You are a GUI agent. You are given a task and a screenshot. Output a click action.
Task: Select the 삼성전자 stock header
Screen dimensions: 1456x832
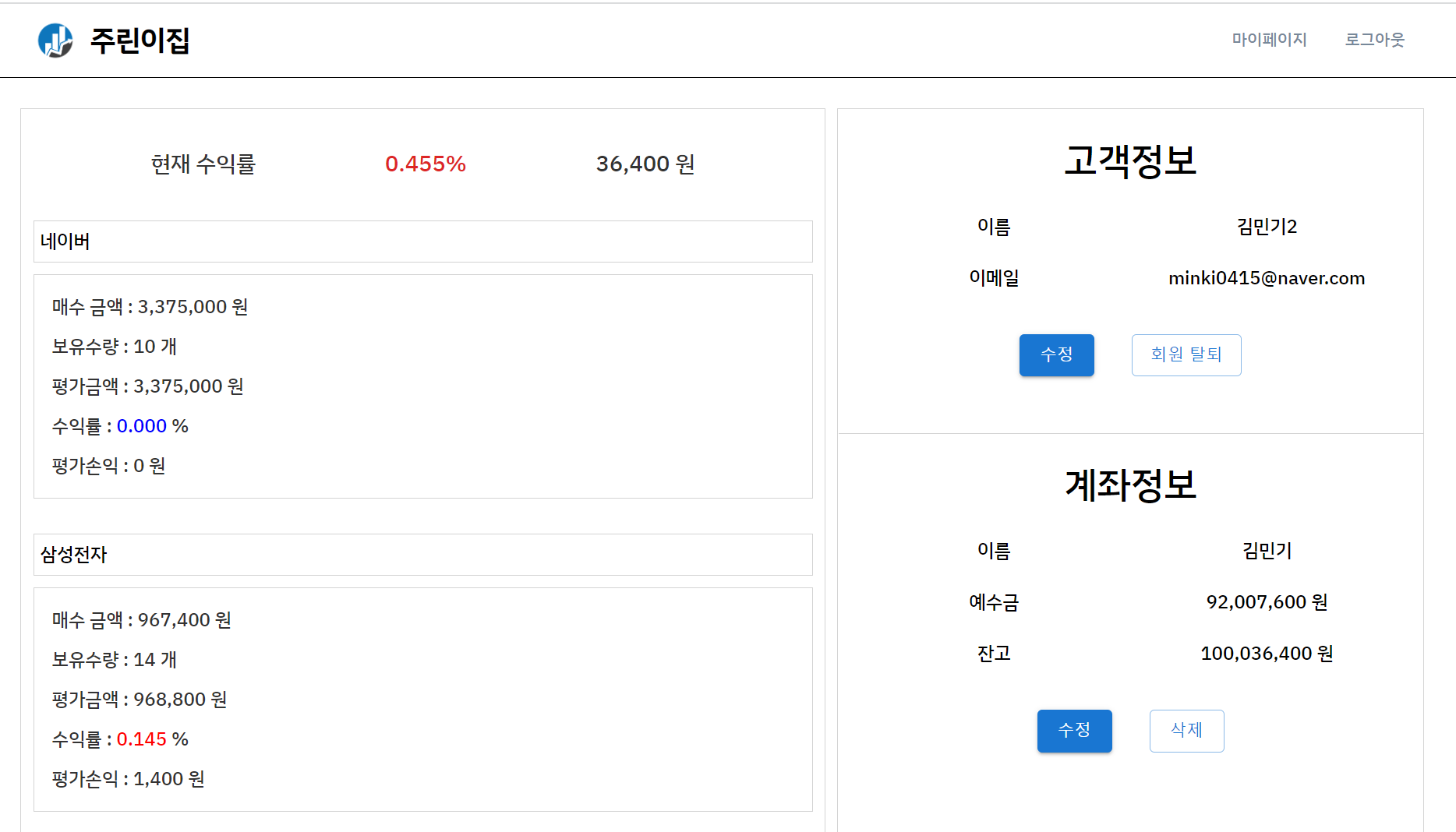[75, 555]
